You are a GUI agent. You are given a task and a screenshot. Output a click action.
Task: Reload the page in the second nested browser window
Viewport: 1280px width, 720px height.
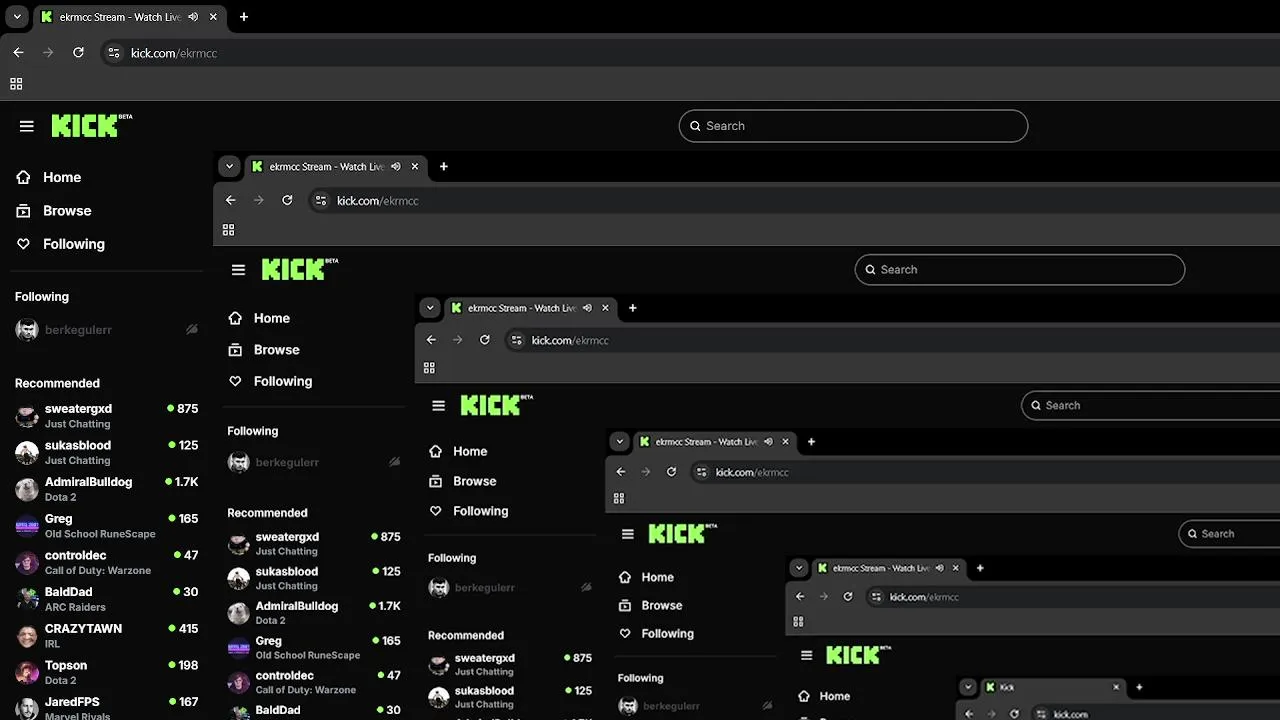click(287, 200)
